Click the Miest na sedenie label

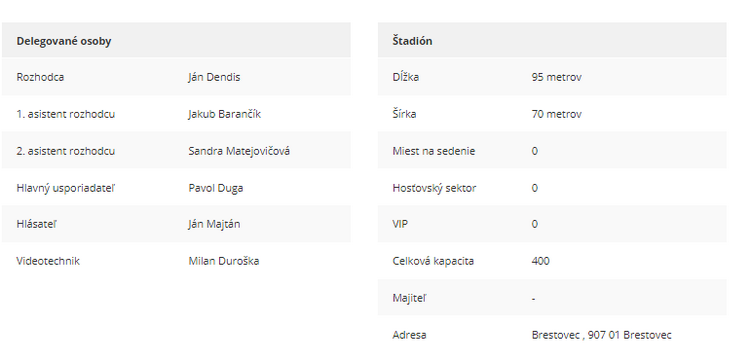click(433, 151)
